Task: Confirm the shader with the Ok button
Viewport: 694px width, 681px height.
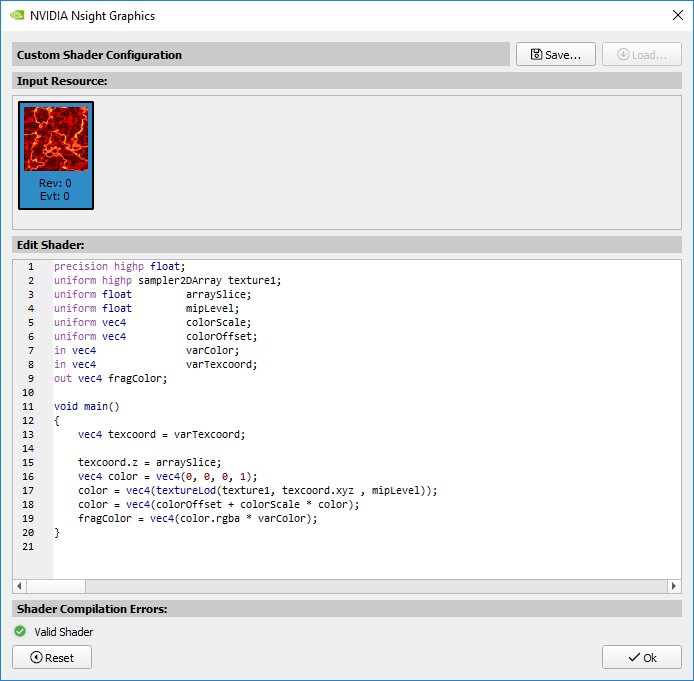Action: tap(641, 657)
